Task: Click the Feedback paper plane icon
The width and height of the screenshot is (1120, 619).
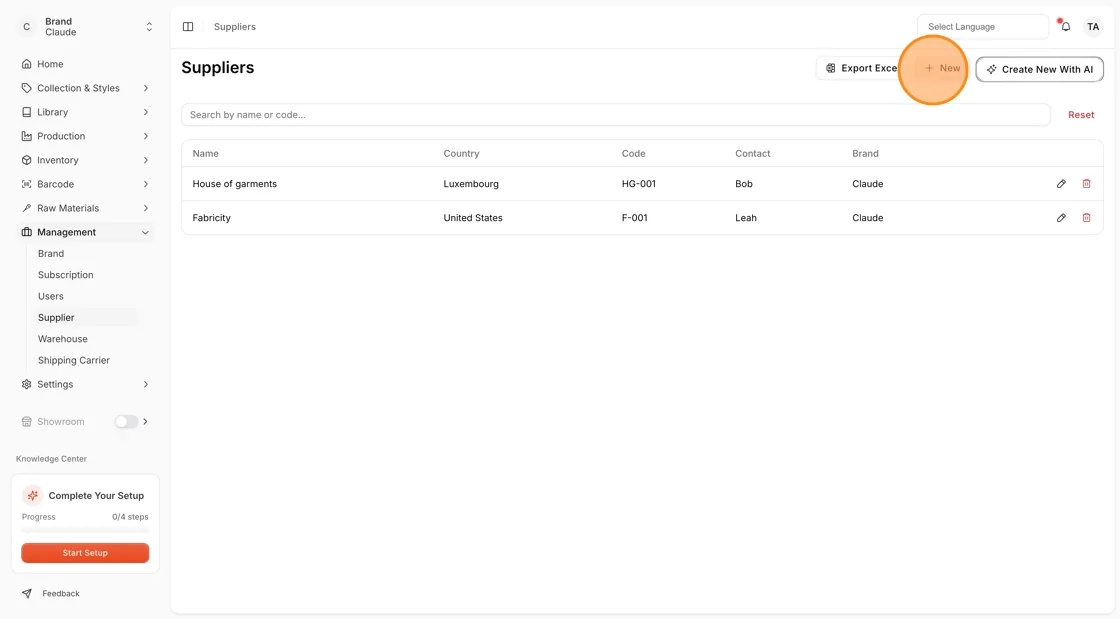Action: coord(26,593)
